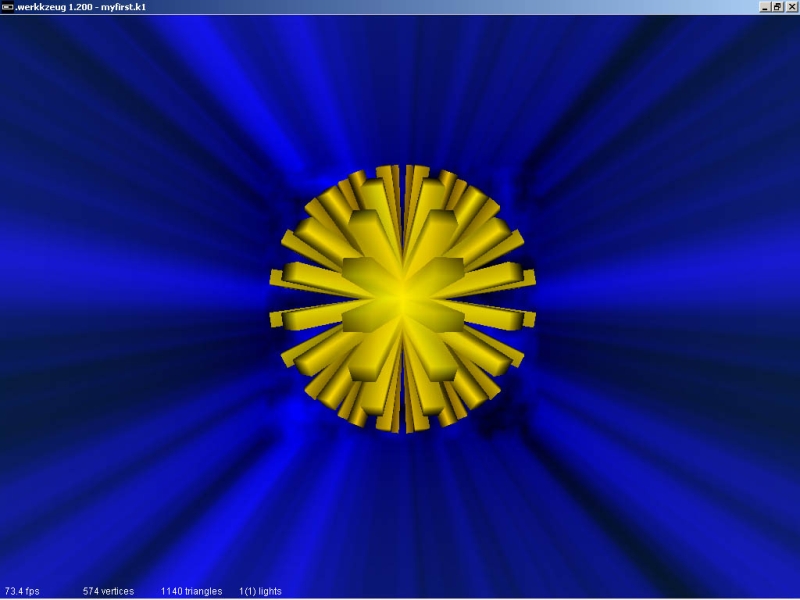The width and height of the screenshot is (800, 600).
Task: Click the '1(1) lights' status text
Action: [260, 591]
